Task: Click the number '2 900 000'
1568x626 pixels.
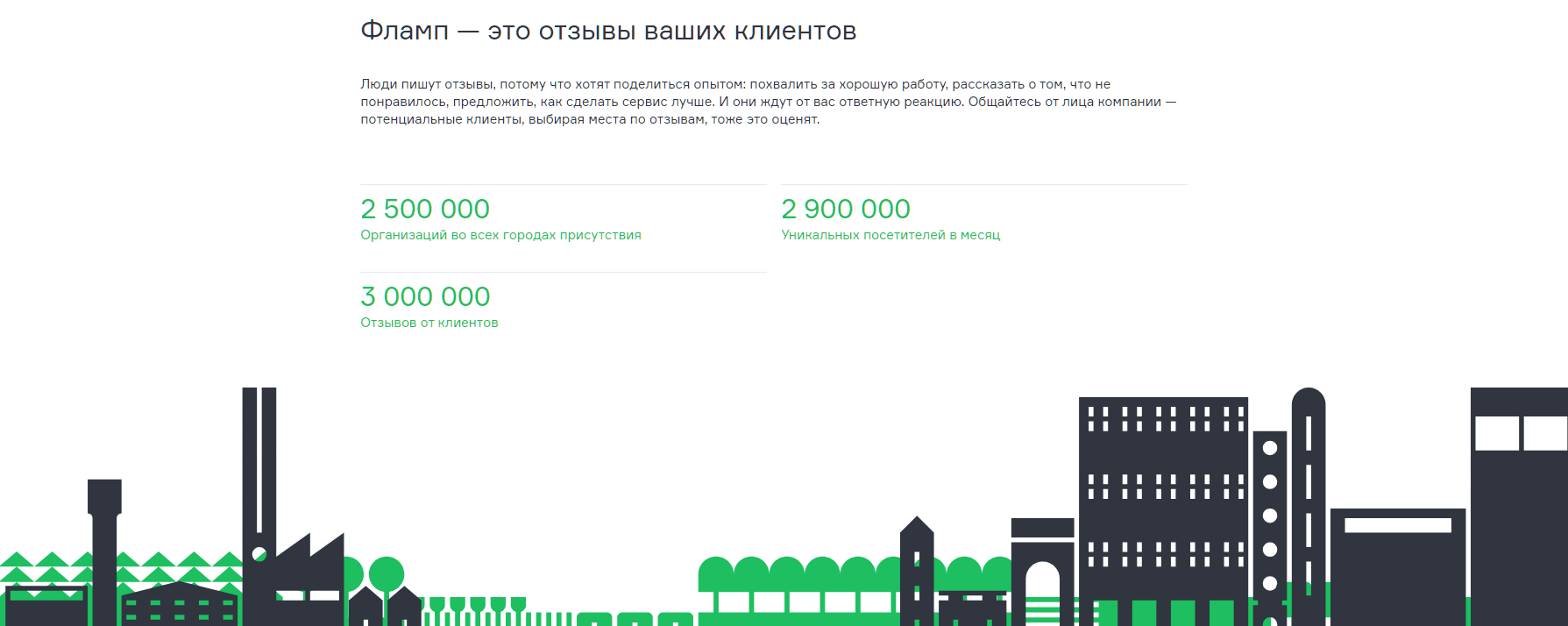Action: 846,210
